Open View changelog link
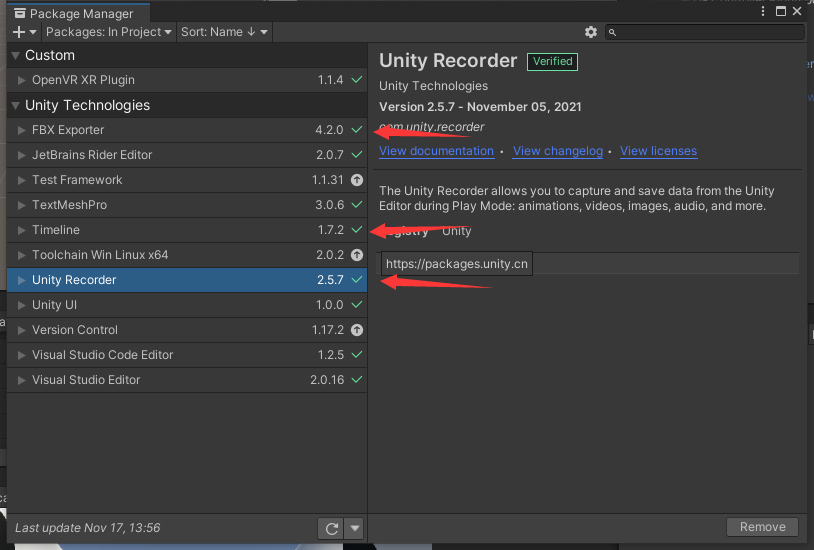Viewport: 814px width, 550px height. [558, 151]
